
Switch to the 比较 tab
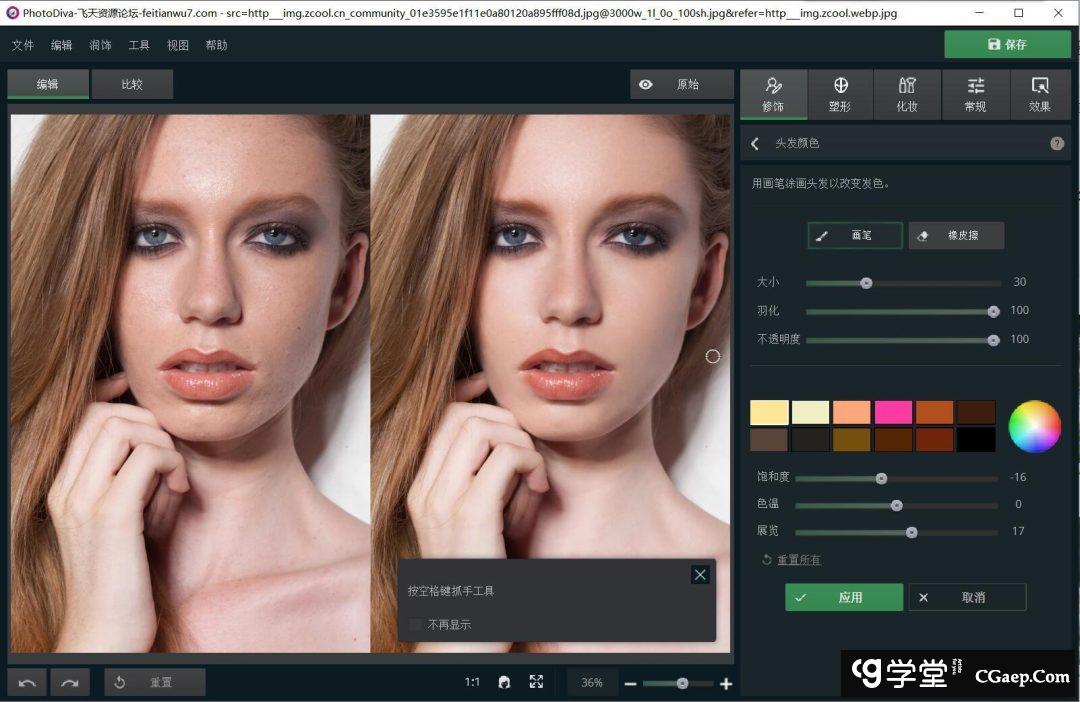pyautogui.click(x=132, y=85)
